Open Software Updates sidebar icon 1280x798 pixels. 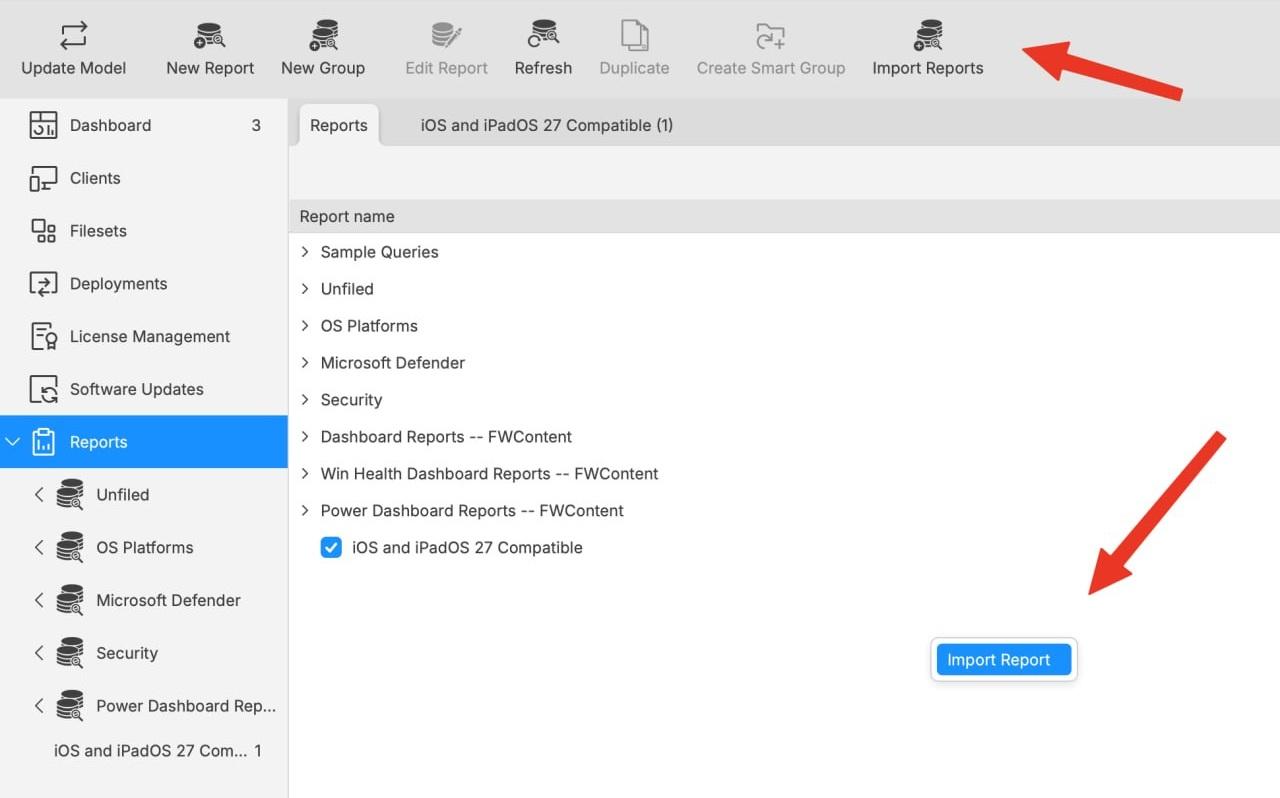(43, 389)
